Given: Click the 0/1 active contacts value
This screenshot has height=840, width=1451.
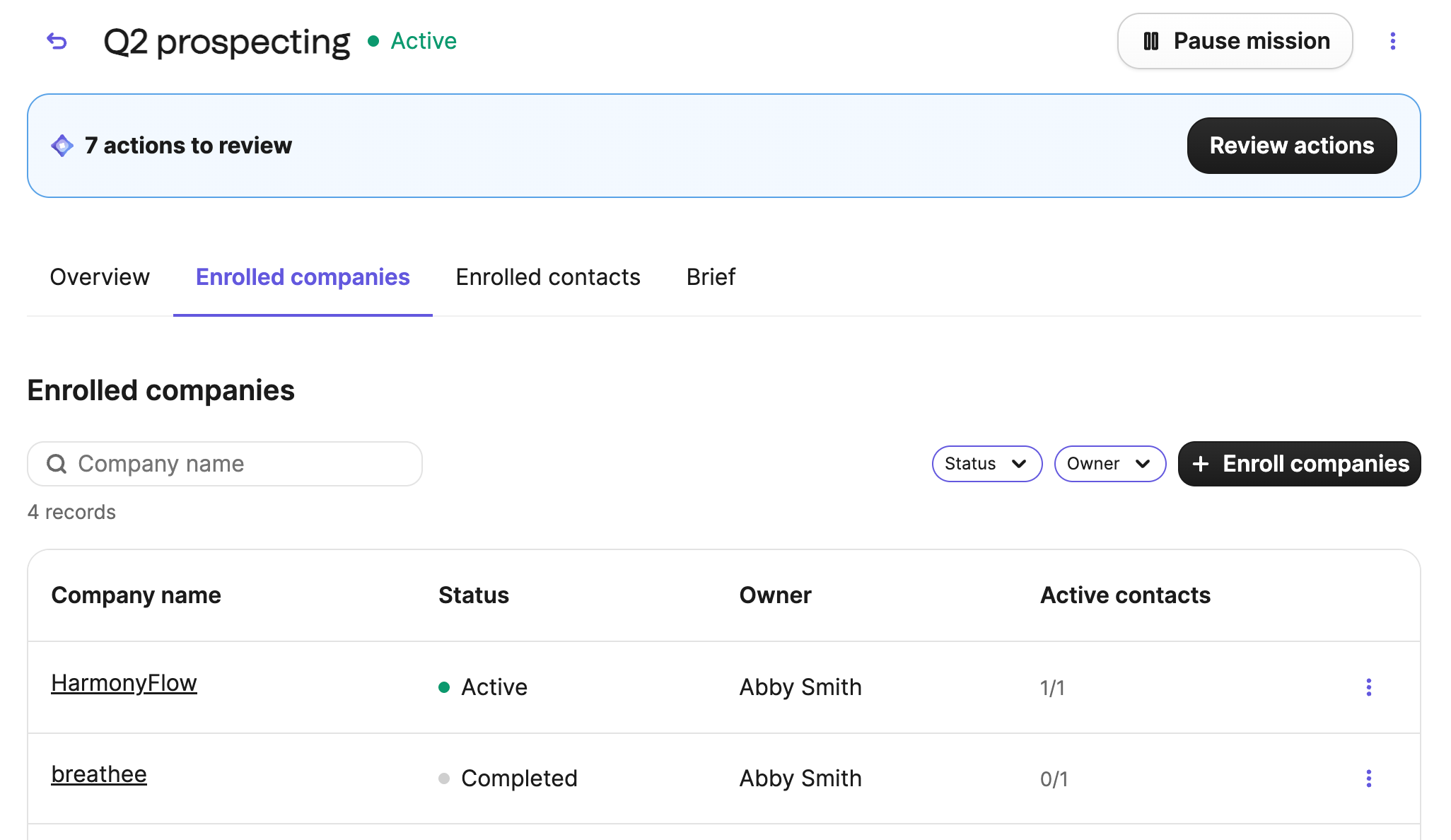Looking at the screenshot, I should point(1054,779).
